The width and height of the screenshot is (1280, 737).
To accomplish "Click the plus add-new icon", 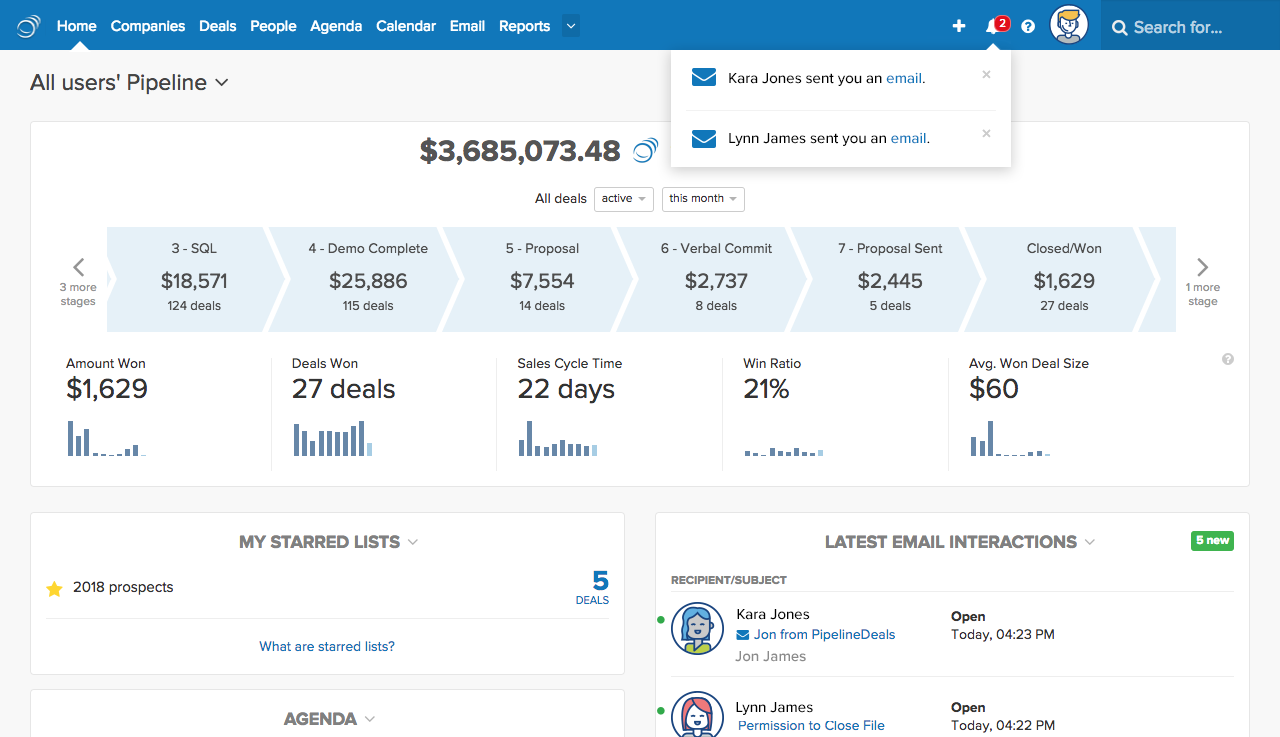I will pos(959,26).
